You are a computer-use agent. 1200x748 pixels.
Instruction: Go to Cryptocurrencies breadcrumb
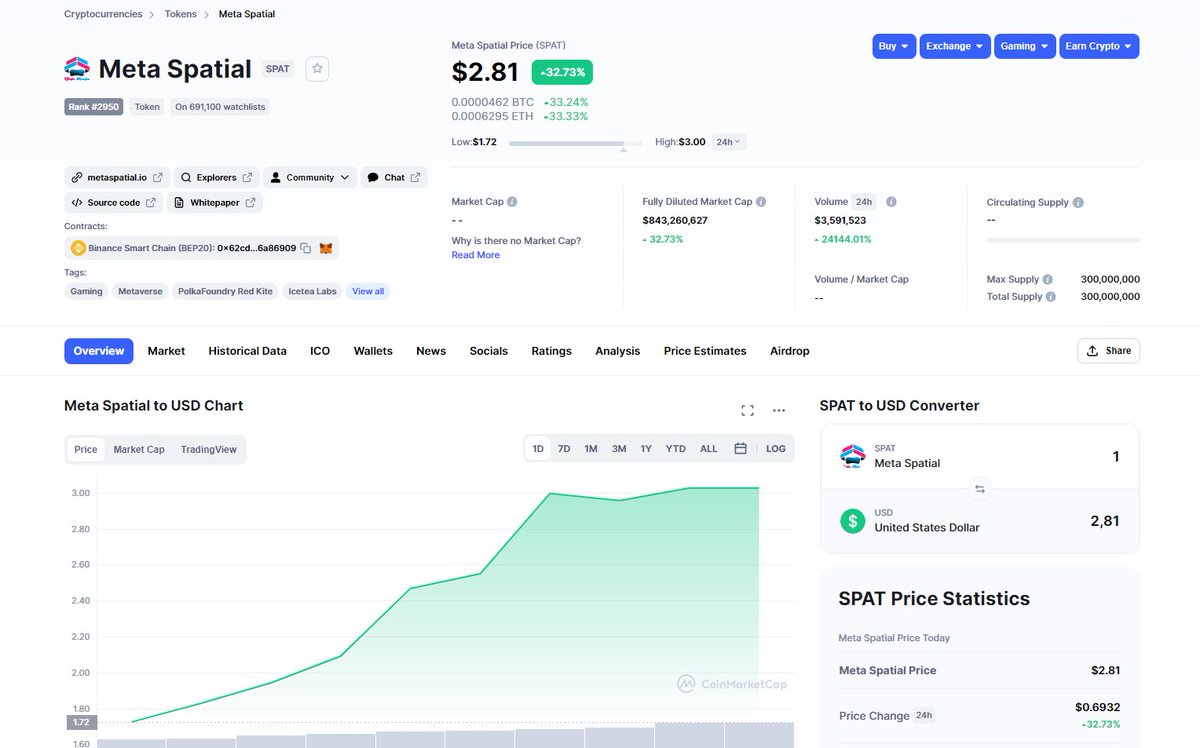click(103, 14)
